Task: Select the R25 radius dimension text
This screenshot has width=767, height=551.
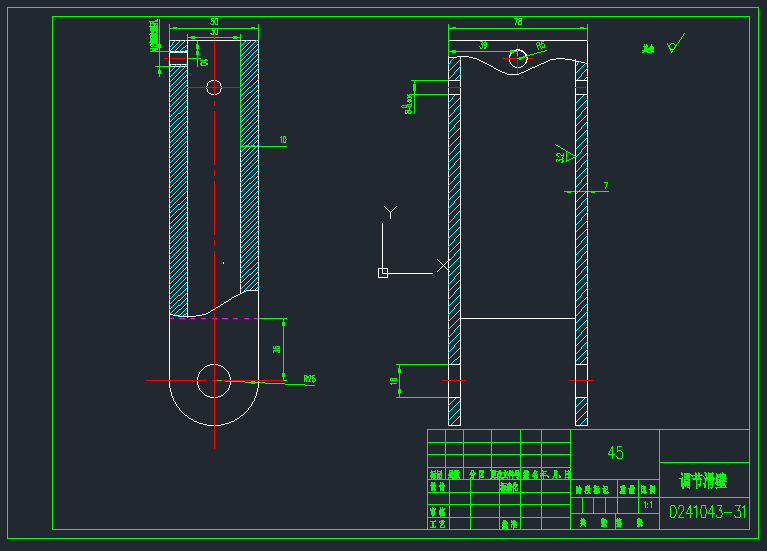Action: [x=310, y=379]
